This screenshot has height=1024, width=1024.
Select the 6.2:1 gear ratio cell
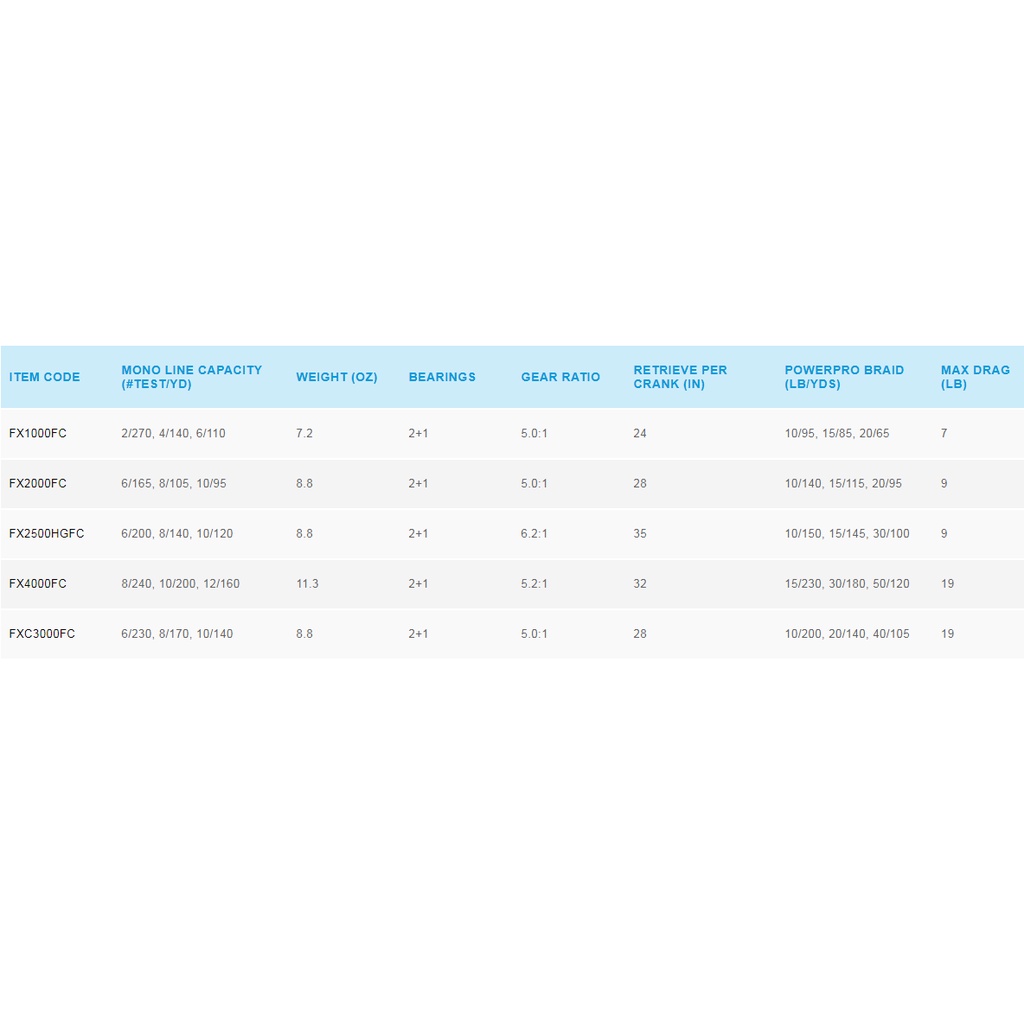pyautogui.click(x=534, y=534)
